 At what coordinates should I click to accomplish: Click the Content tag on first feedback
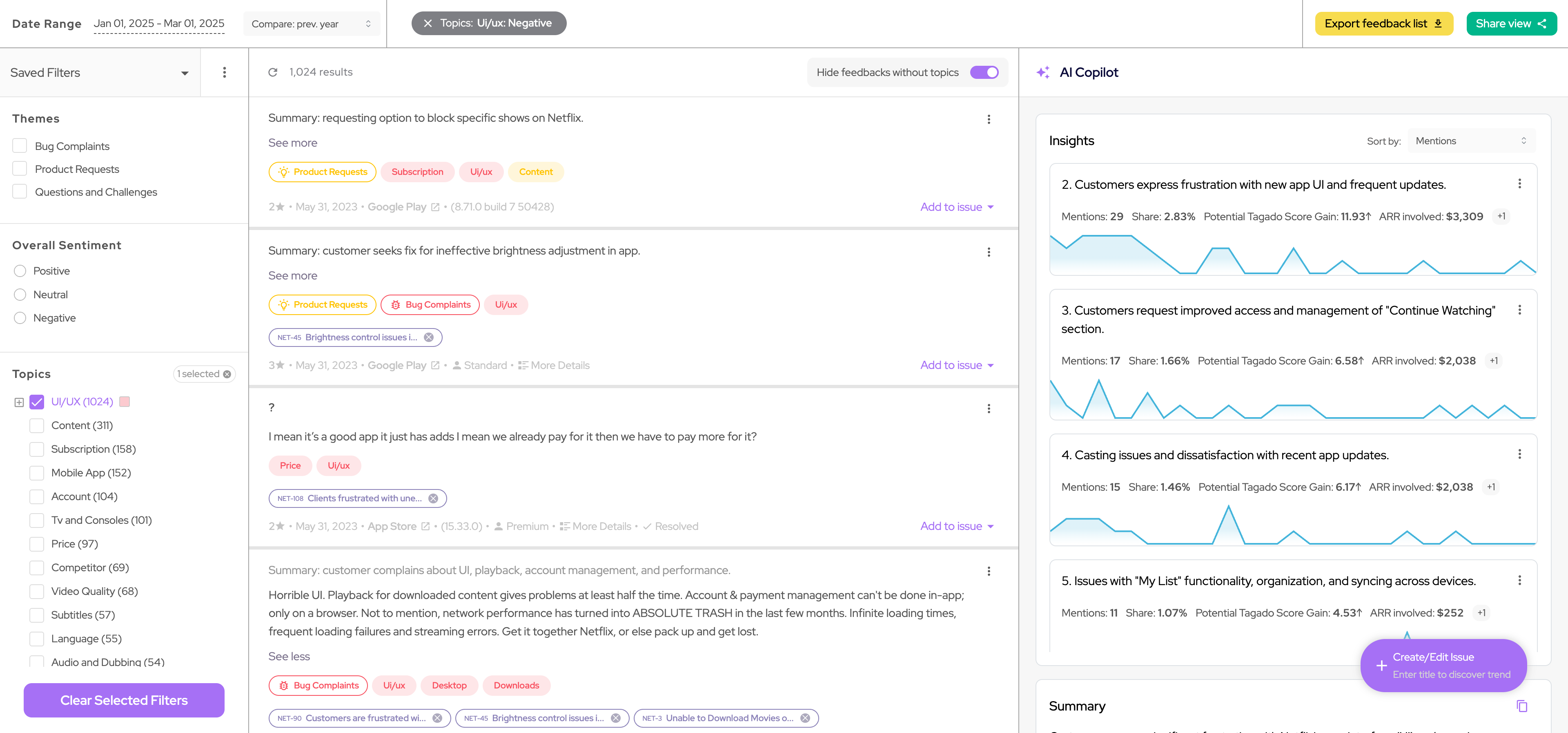[536, 172]
